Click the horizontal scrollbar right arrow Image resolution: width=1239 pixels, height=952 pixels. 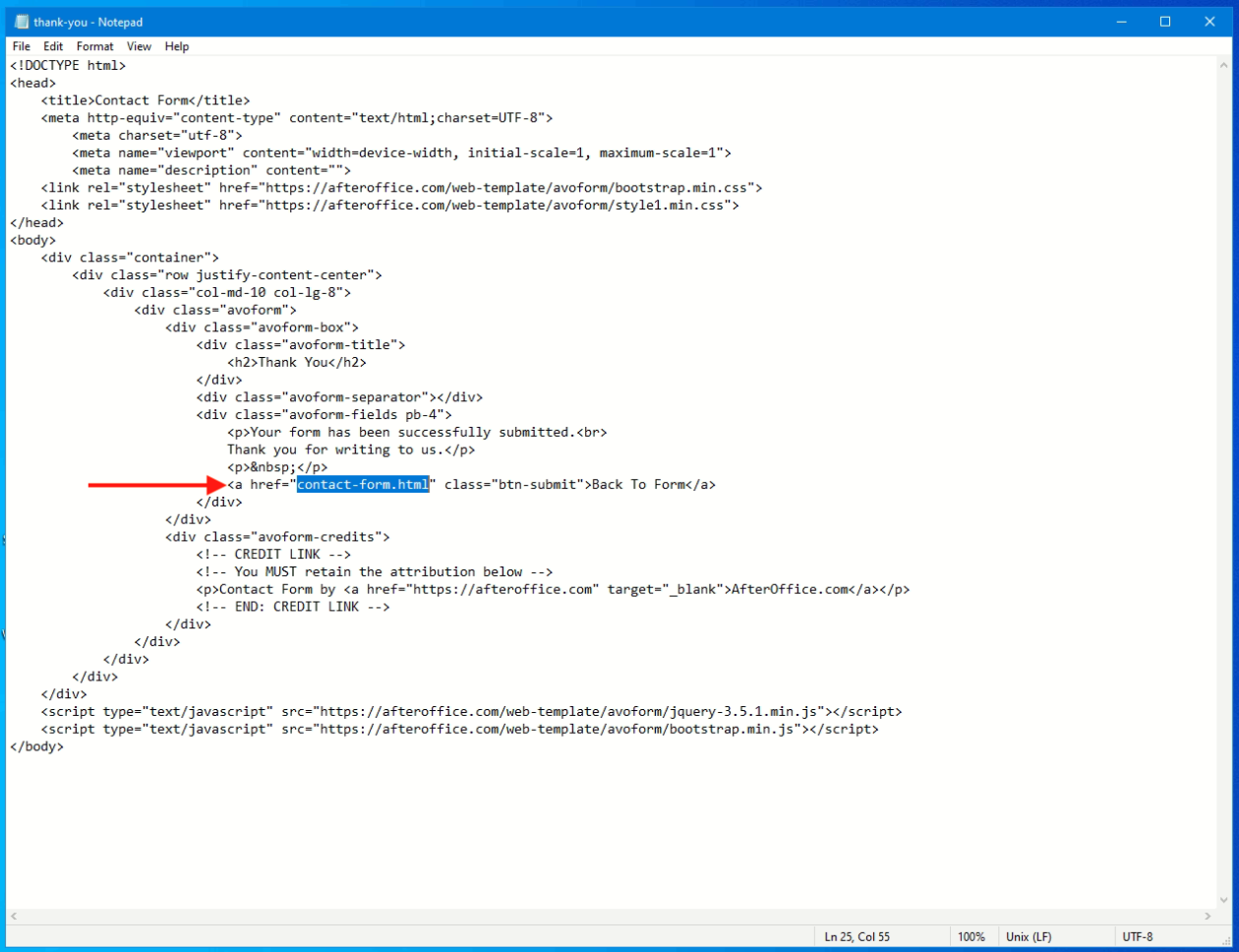[x=1209, y=917]
